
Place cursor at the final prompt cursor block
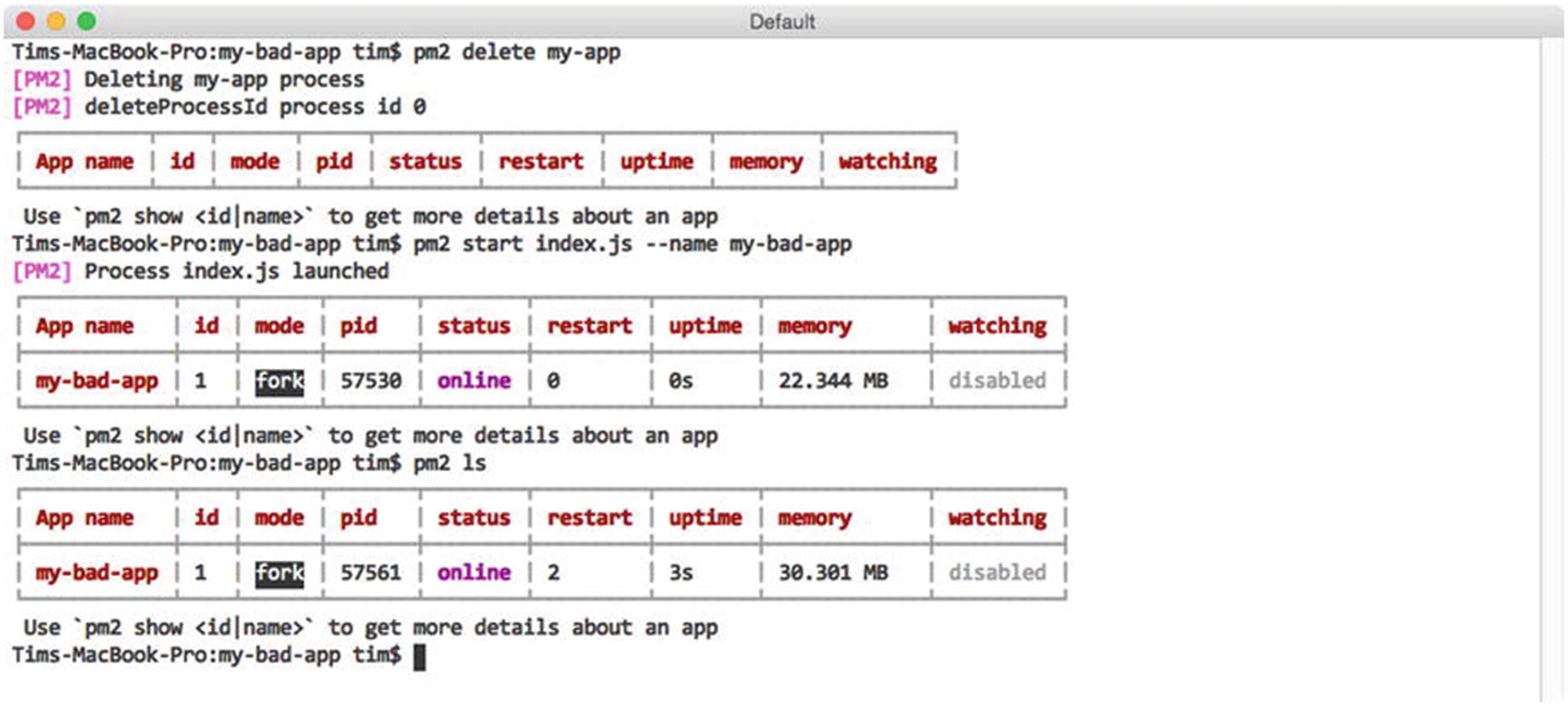(x=419, y=656)
